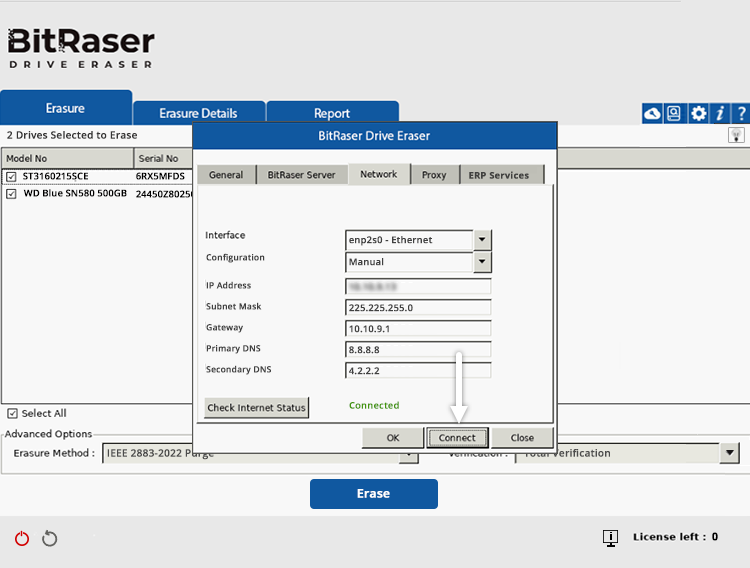Open settings via the gear icon
Viewport: 750px width, 568px height.
pos(698,113)
